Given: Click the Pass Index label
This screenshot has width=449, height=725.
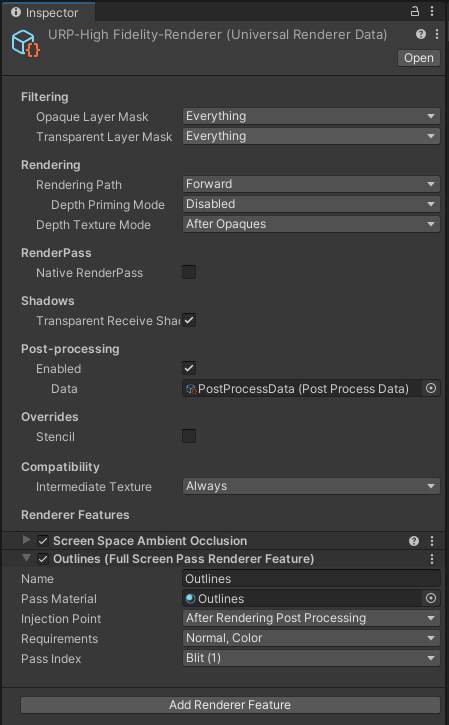Looking at the screenshot, I should coord(51,659).
